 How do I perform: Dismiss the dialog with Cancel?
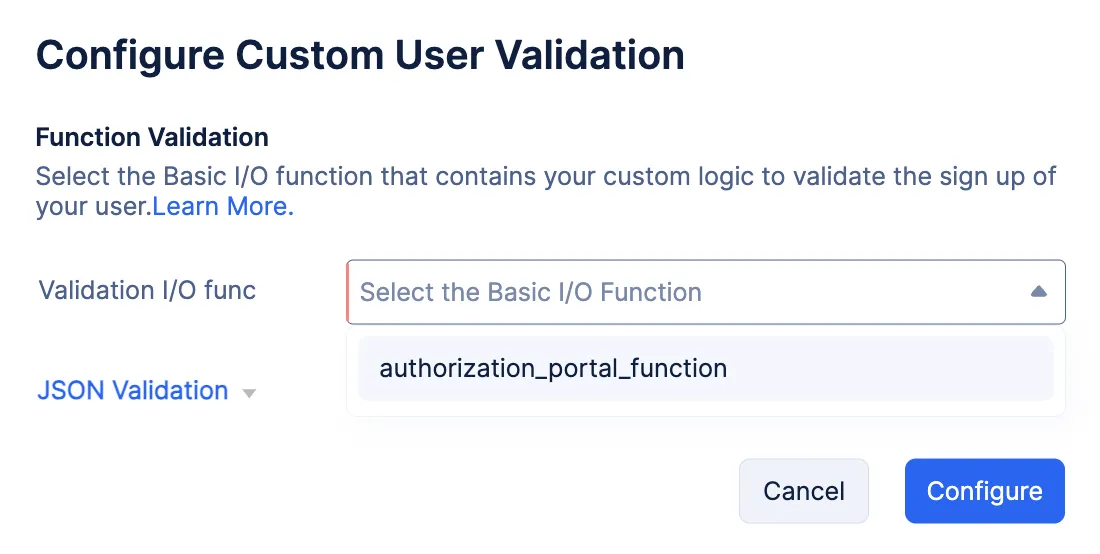[803, 491]
